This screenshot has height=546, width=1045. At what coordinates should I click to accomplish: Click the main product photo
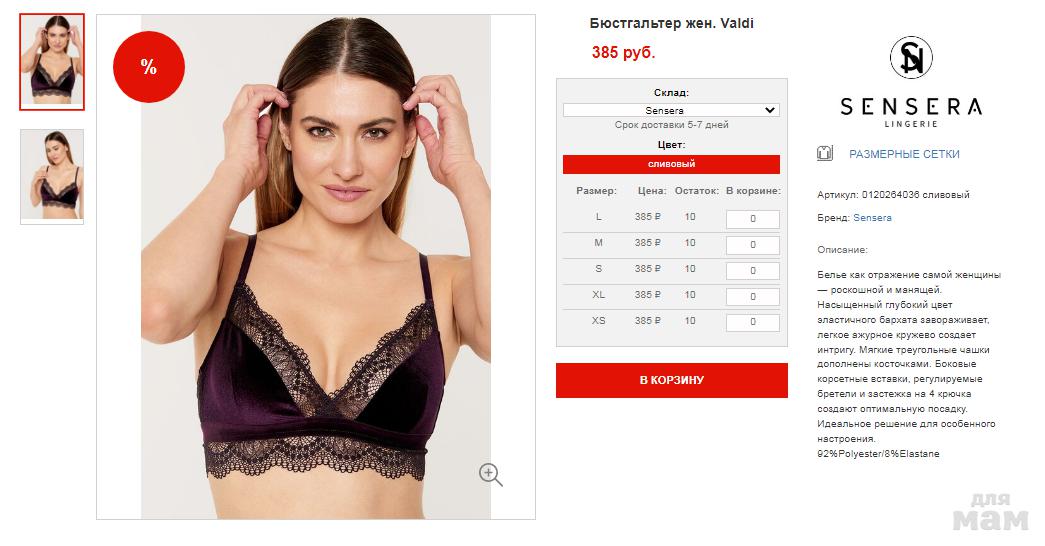(316, 267)
